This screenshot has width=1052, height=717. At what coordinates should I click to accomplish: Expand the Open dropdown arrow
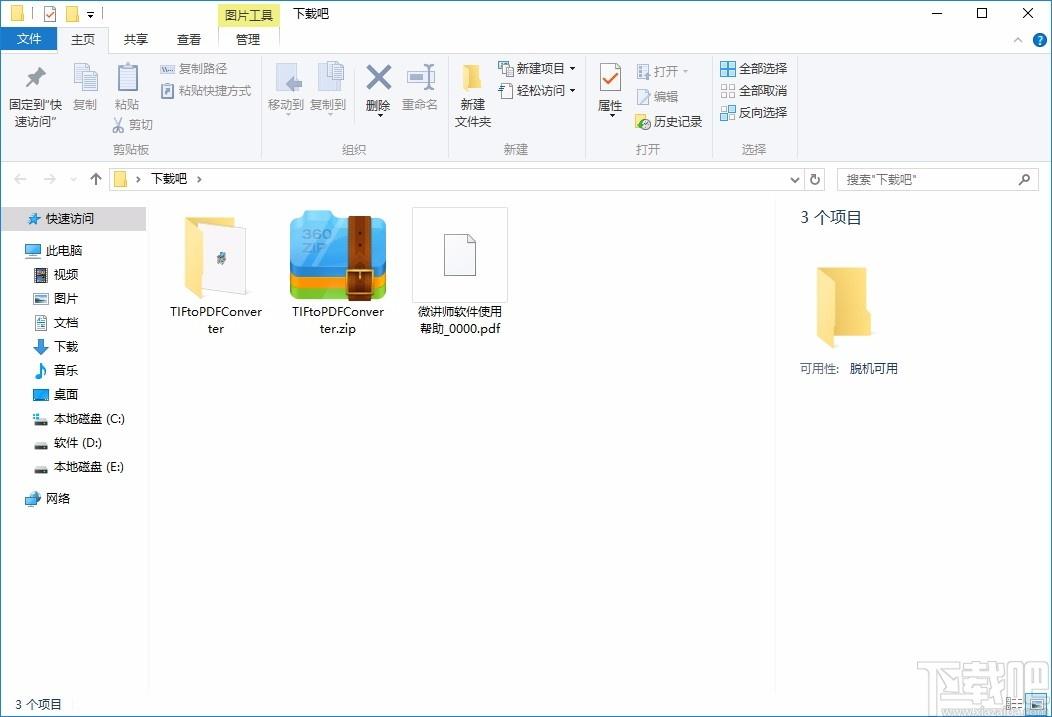point(685,71)
